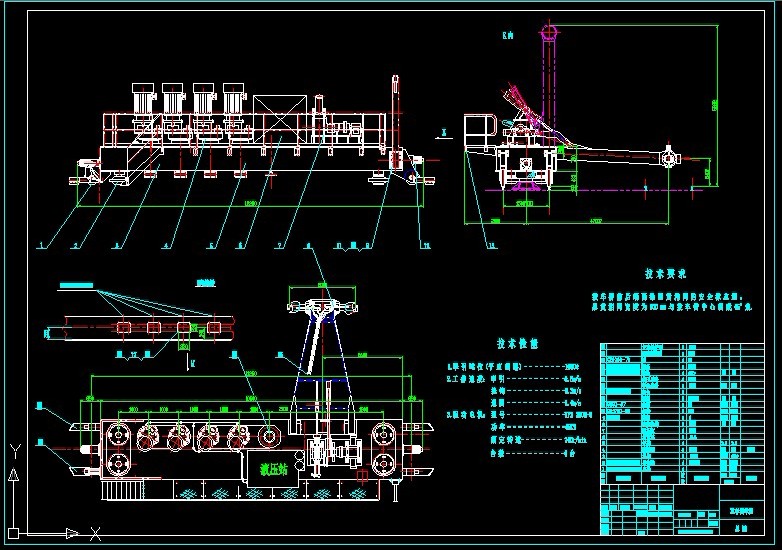
Task: Select the cyan bar label above detail view
Action: point(76,286)
